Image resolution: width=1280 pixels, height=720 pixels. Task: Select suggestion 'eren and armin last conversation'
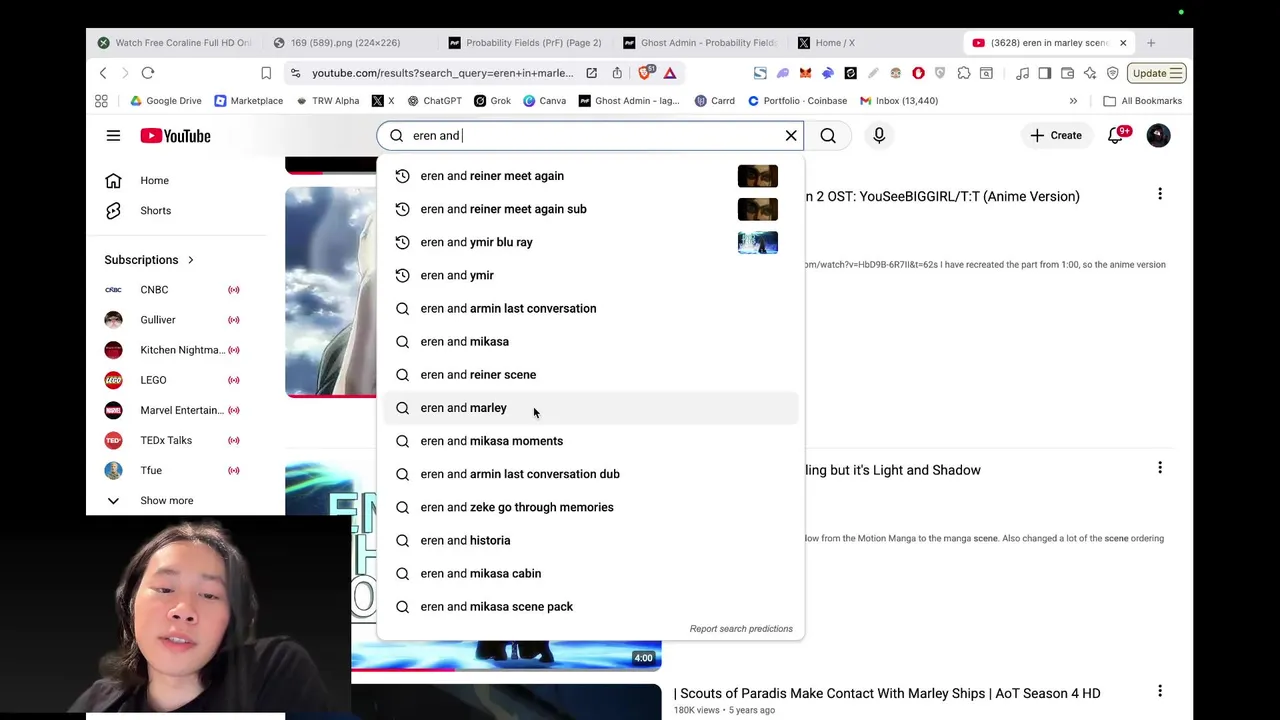click(590, 308)
